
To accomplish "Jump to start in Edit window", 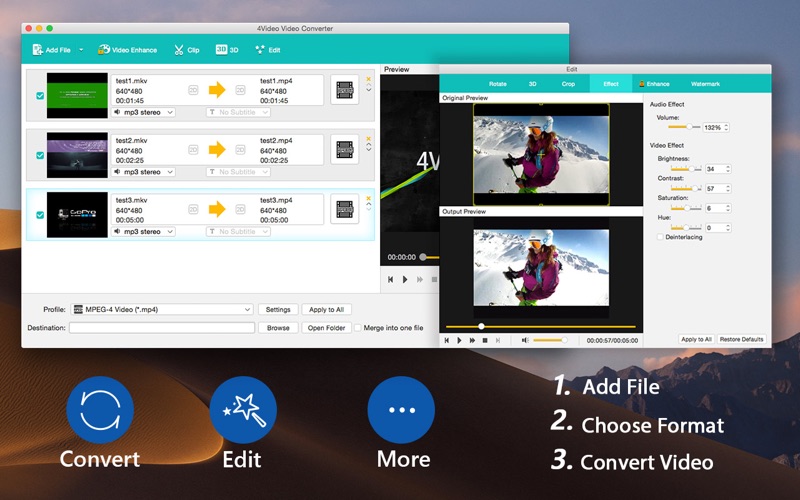I will [x=446, y=340].
